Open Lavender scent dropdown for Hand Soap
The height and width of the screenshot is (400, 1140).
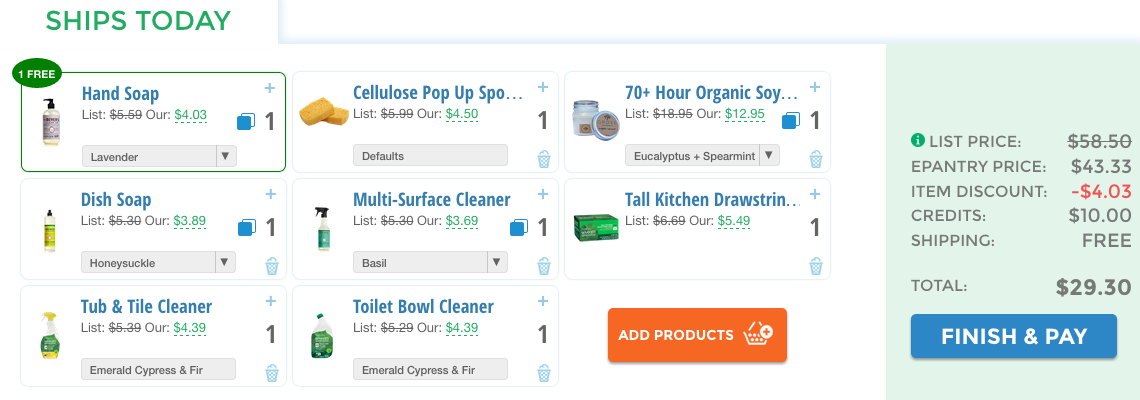click(x=159, y=156)
